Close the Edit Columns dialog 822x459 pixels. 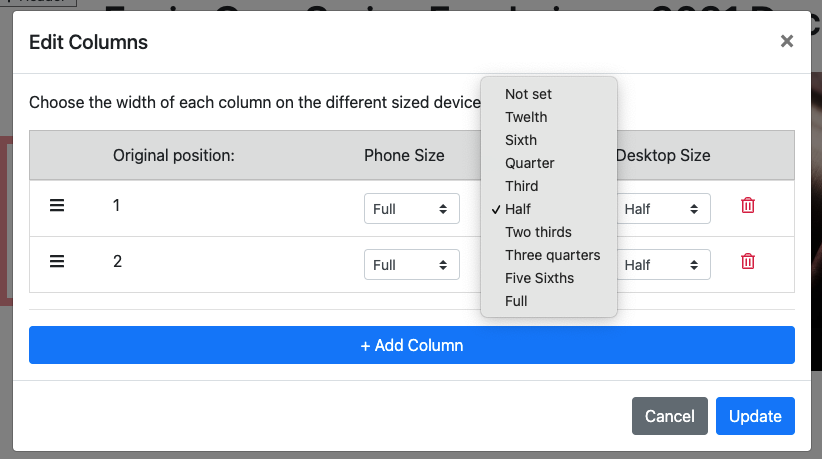coord(787,41)
